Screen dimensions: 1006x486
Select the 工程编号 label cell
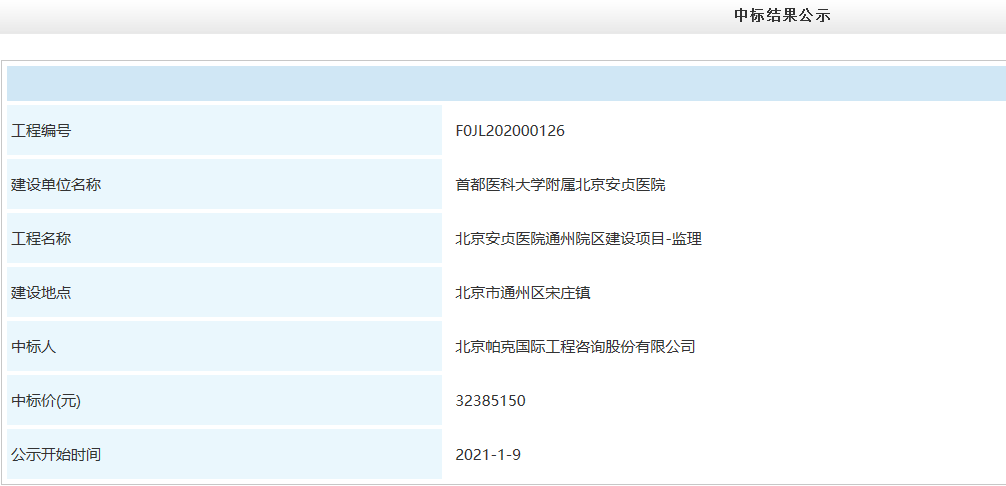point(225,130)
